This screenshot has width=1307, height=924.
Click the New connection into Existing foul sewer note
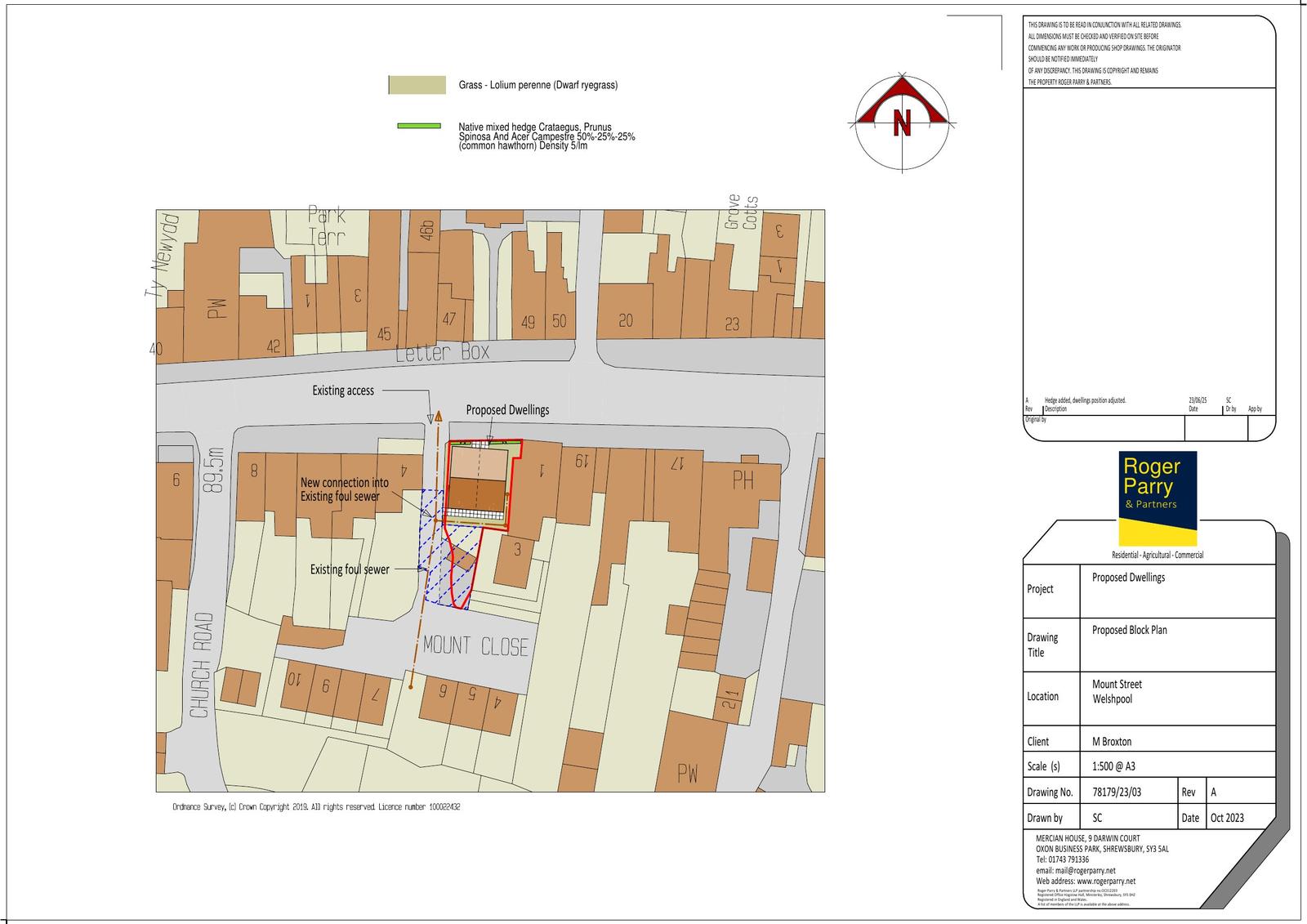(x=344, y=489)
